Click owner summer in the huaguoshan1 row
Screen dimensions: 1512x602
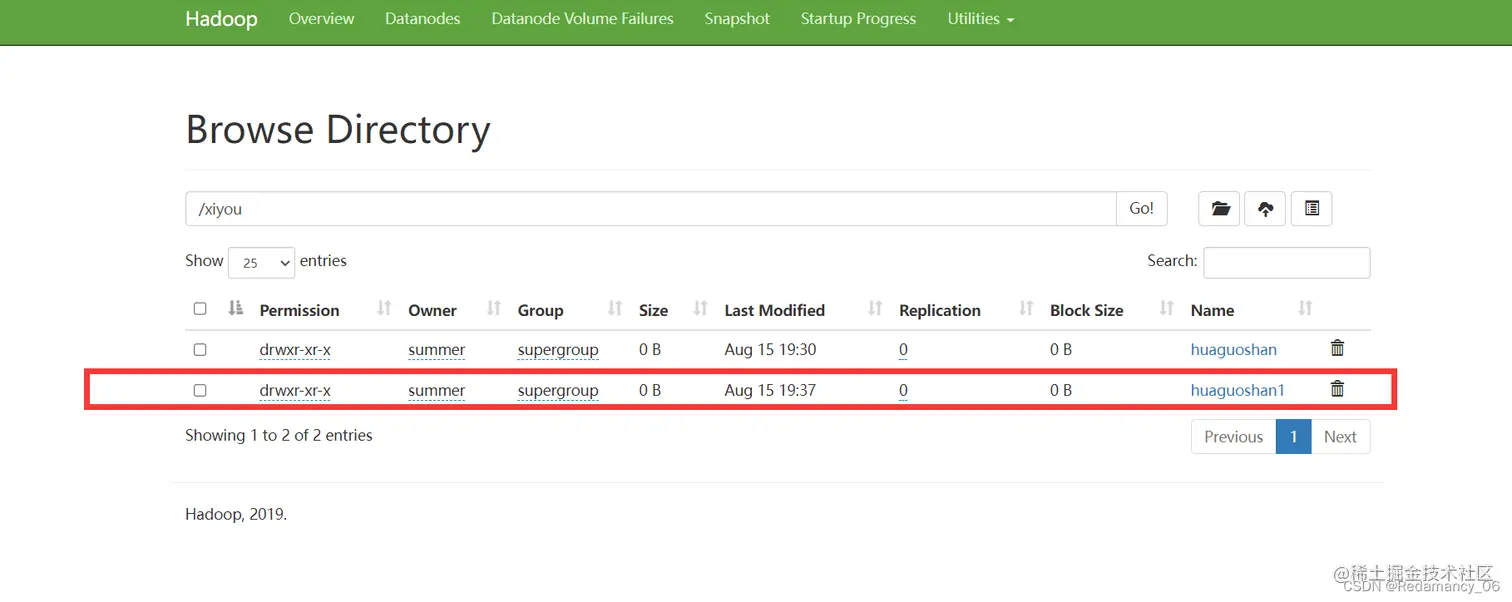pyautogui.click(x=436, y=390)
